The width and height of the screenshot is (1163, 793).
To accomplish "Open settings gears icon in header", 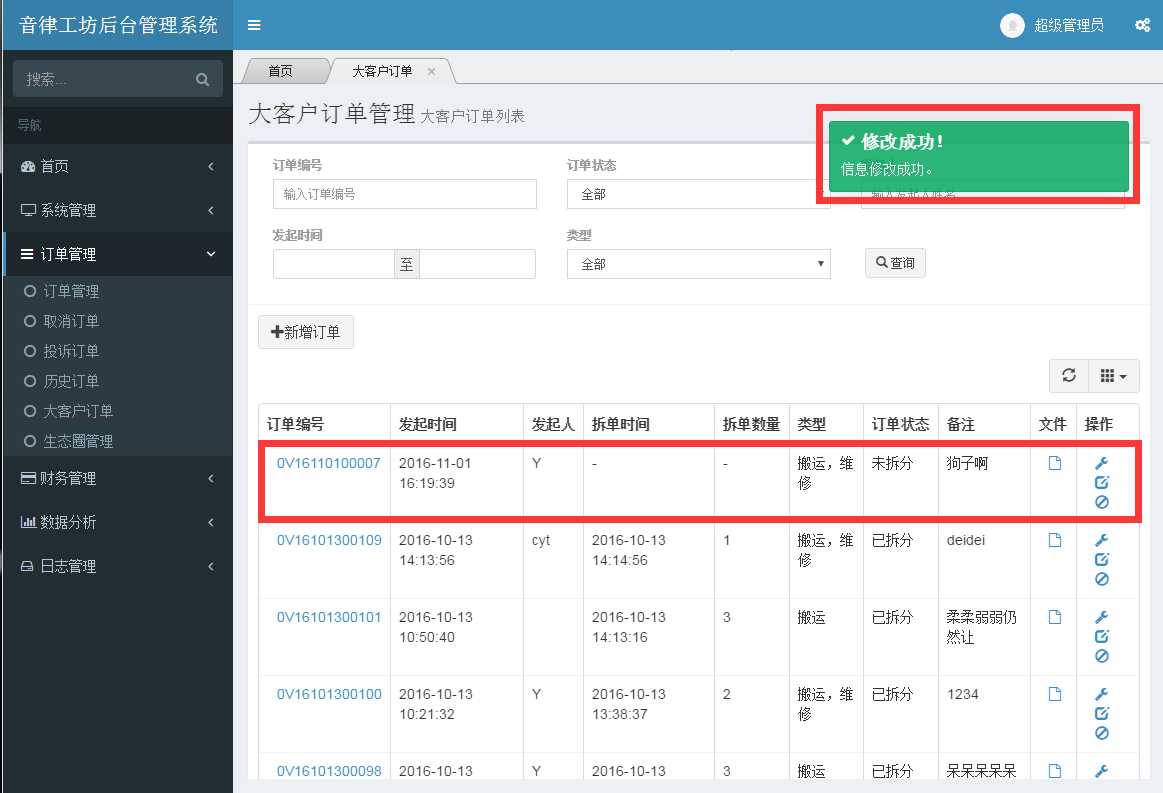I will 1142,25.
